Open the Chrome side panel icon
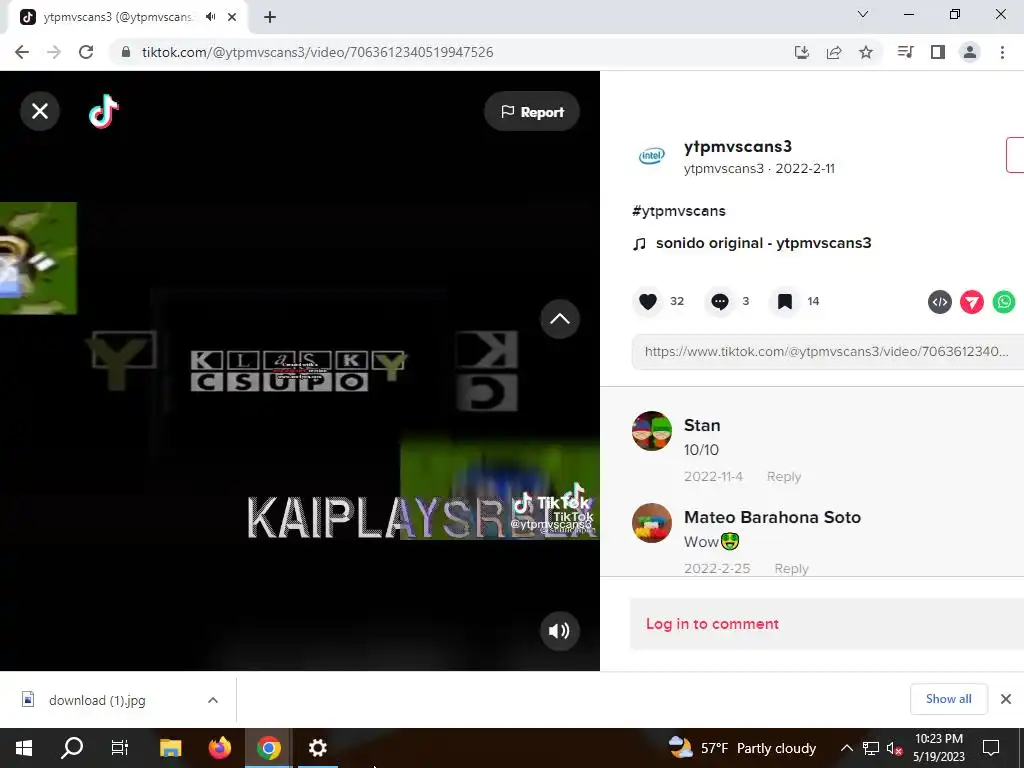The width and height of the screenshot is (1024, 768). (x=938, y=52)
